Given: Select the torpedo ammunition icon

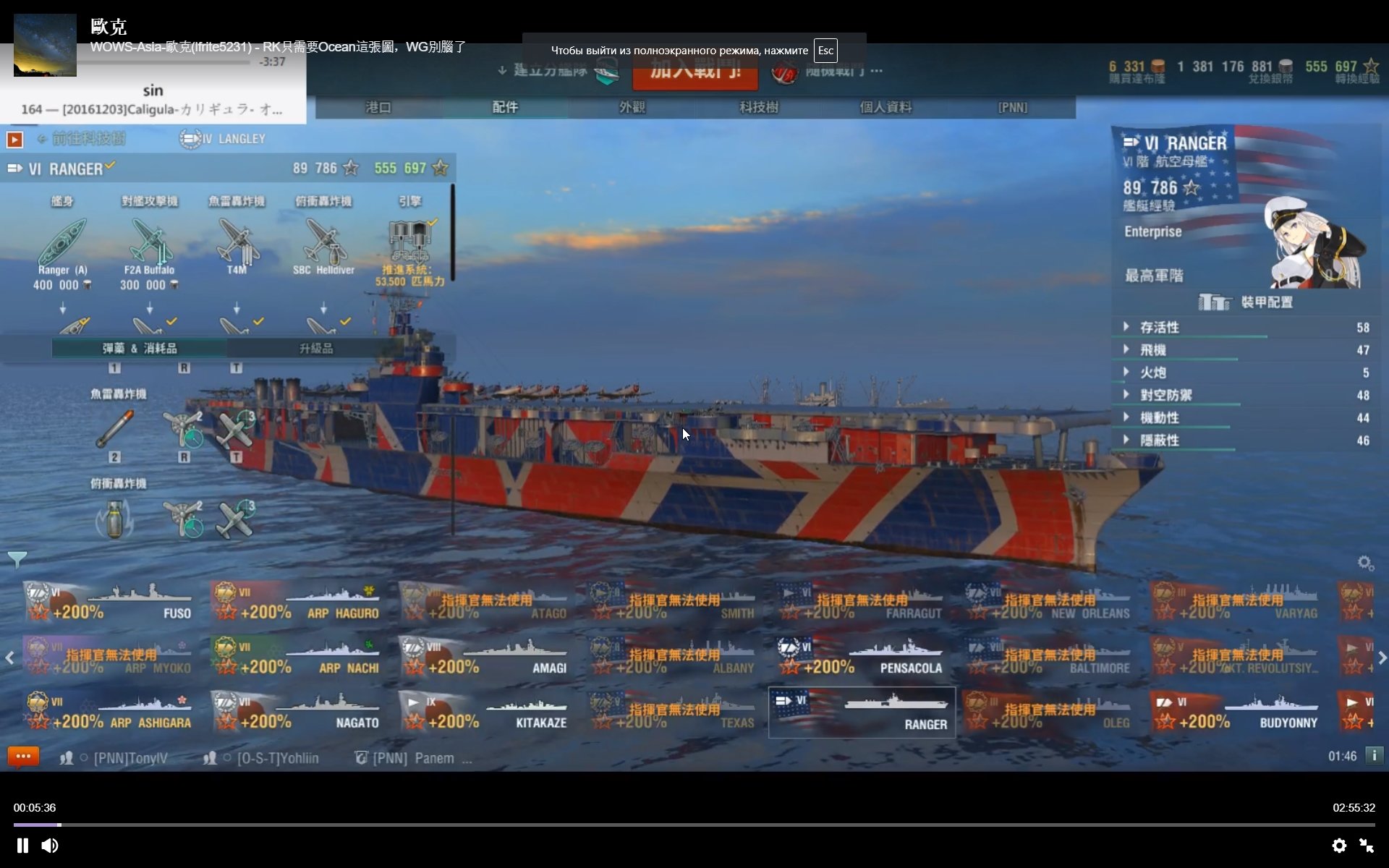Looking at the screenshot, I should pyautogui.click(x=114, y=428).
